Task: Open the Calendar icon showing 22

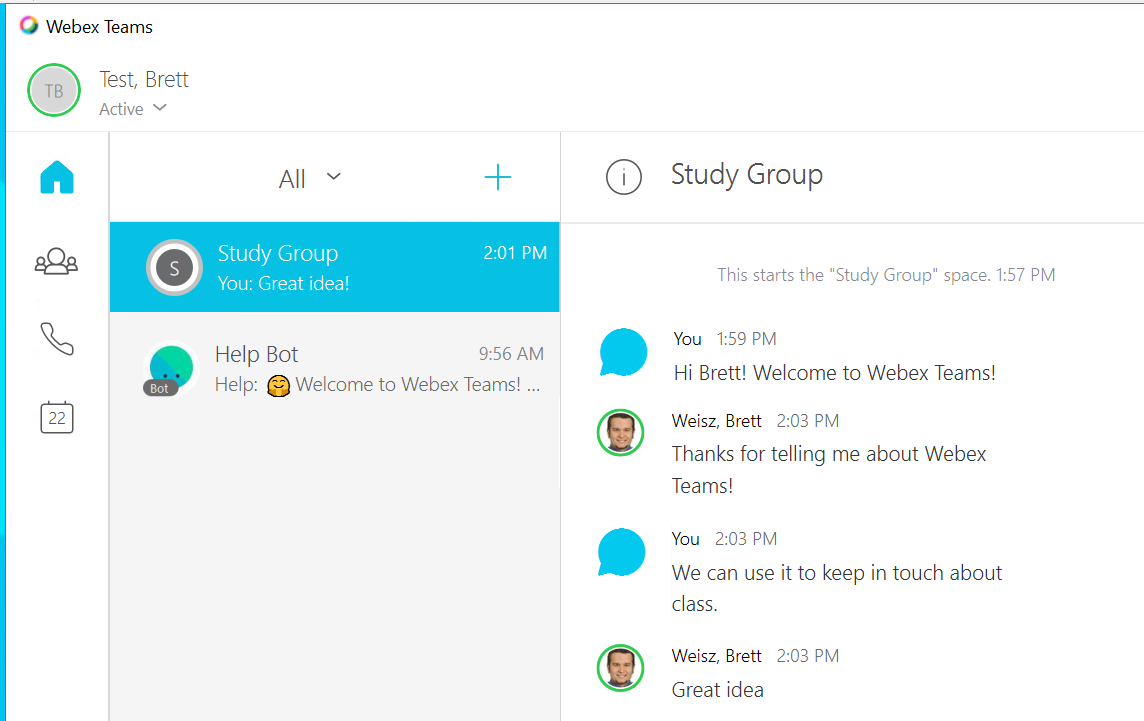Action: click(57, 417)
